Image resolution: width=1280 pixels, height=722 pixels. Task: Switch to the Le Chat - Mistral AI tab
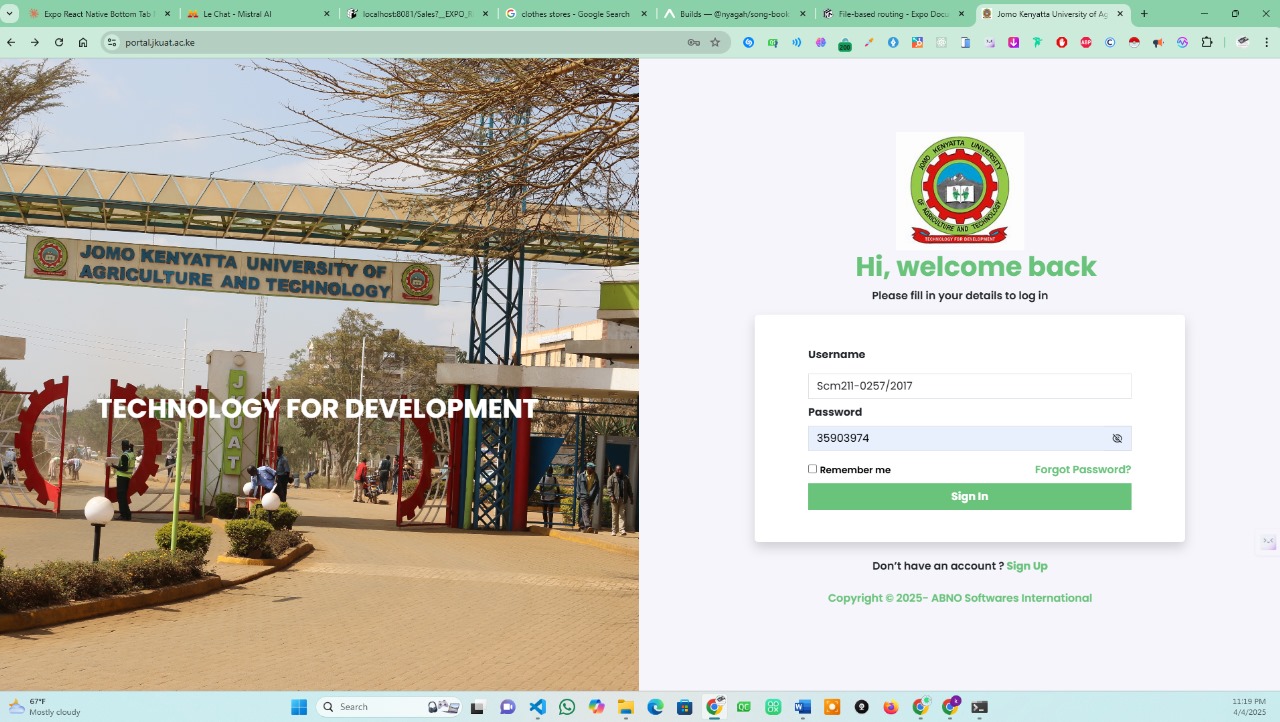click(237, 14)
